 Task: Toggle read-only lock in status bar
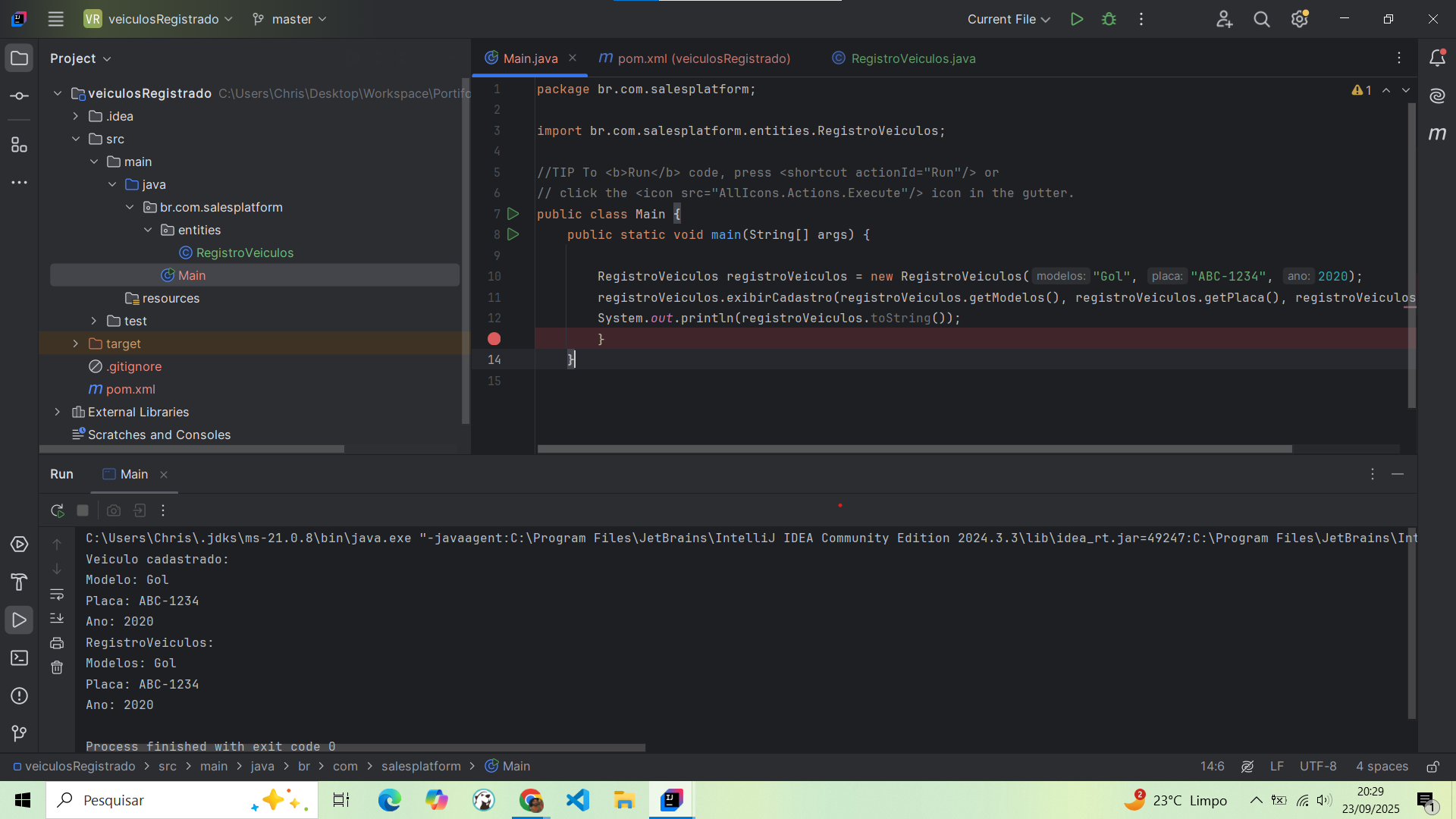pyautogui.click(x=1433, y=767)
